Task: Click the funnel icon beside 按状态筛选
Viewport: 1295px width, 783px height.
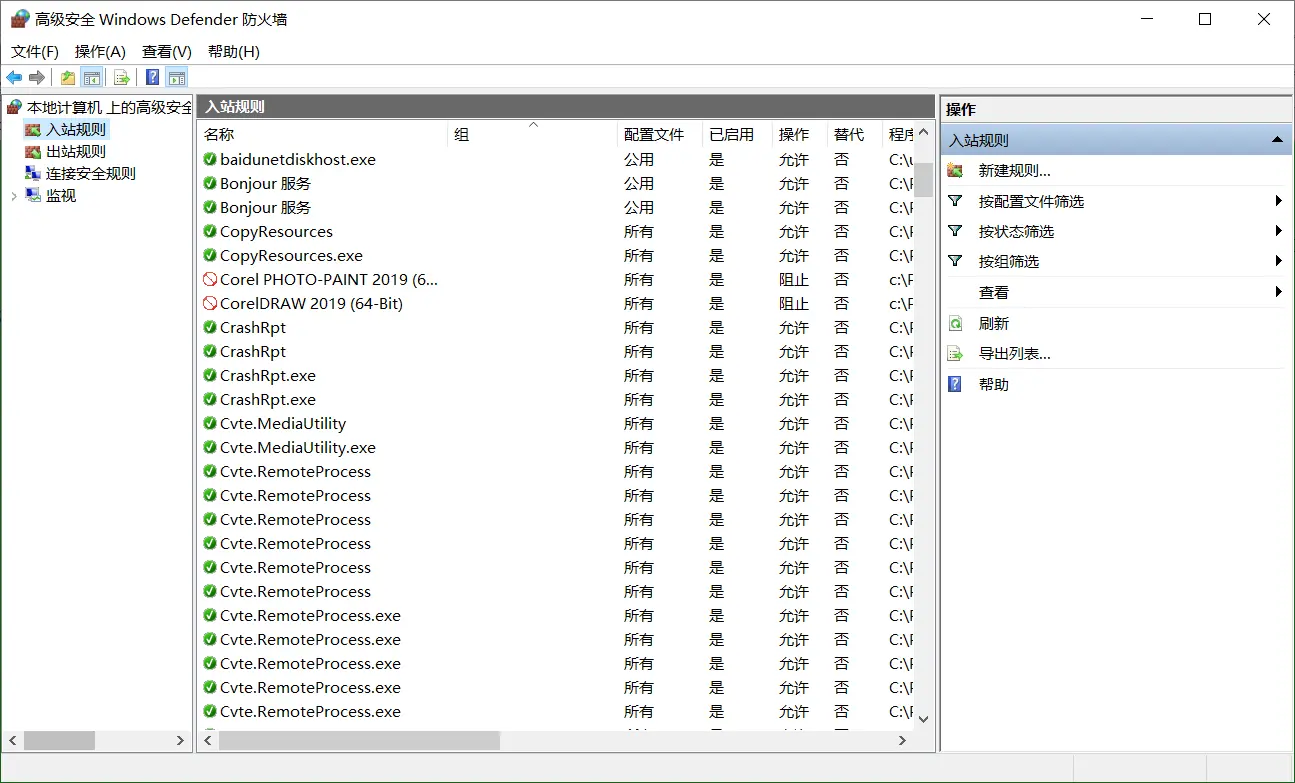Action: click(955, 231)
